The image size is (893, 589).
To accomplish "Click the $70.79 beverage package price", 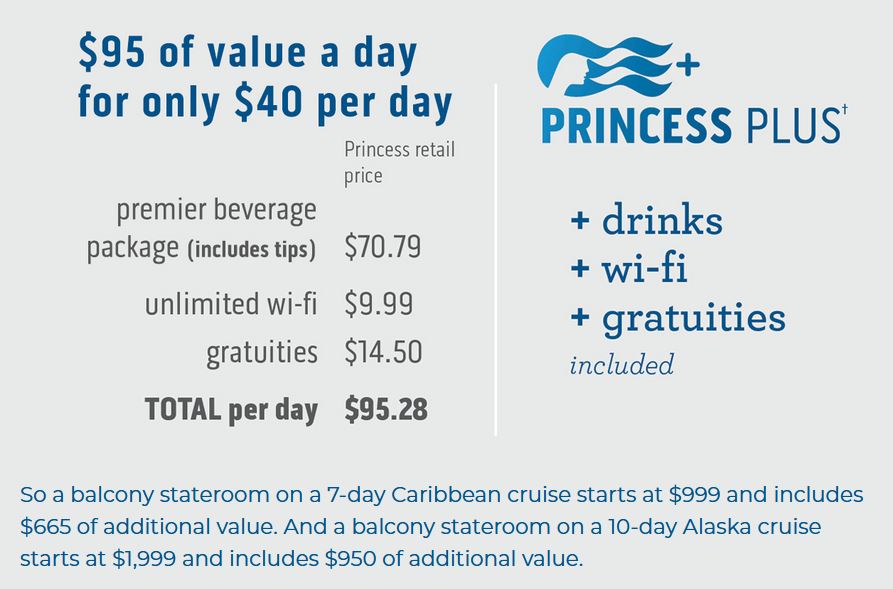I will pos(383,247).
